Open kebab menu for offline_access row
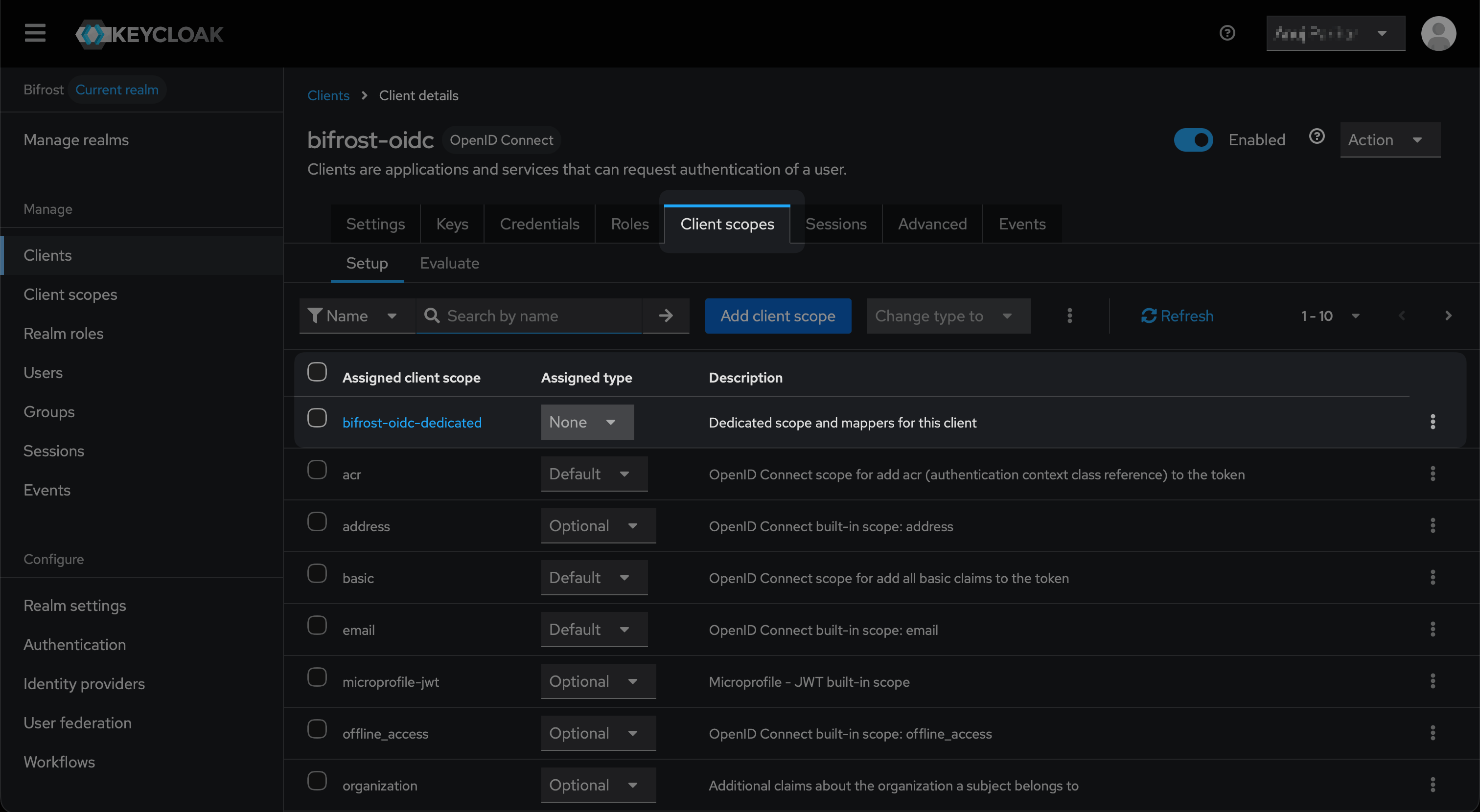1480x812 pixels. tap(1433, 733)
